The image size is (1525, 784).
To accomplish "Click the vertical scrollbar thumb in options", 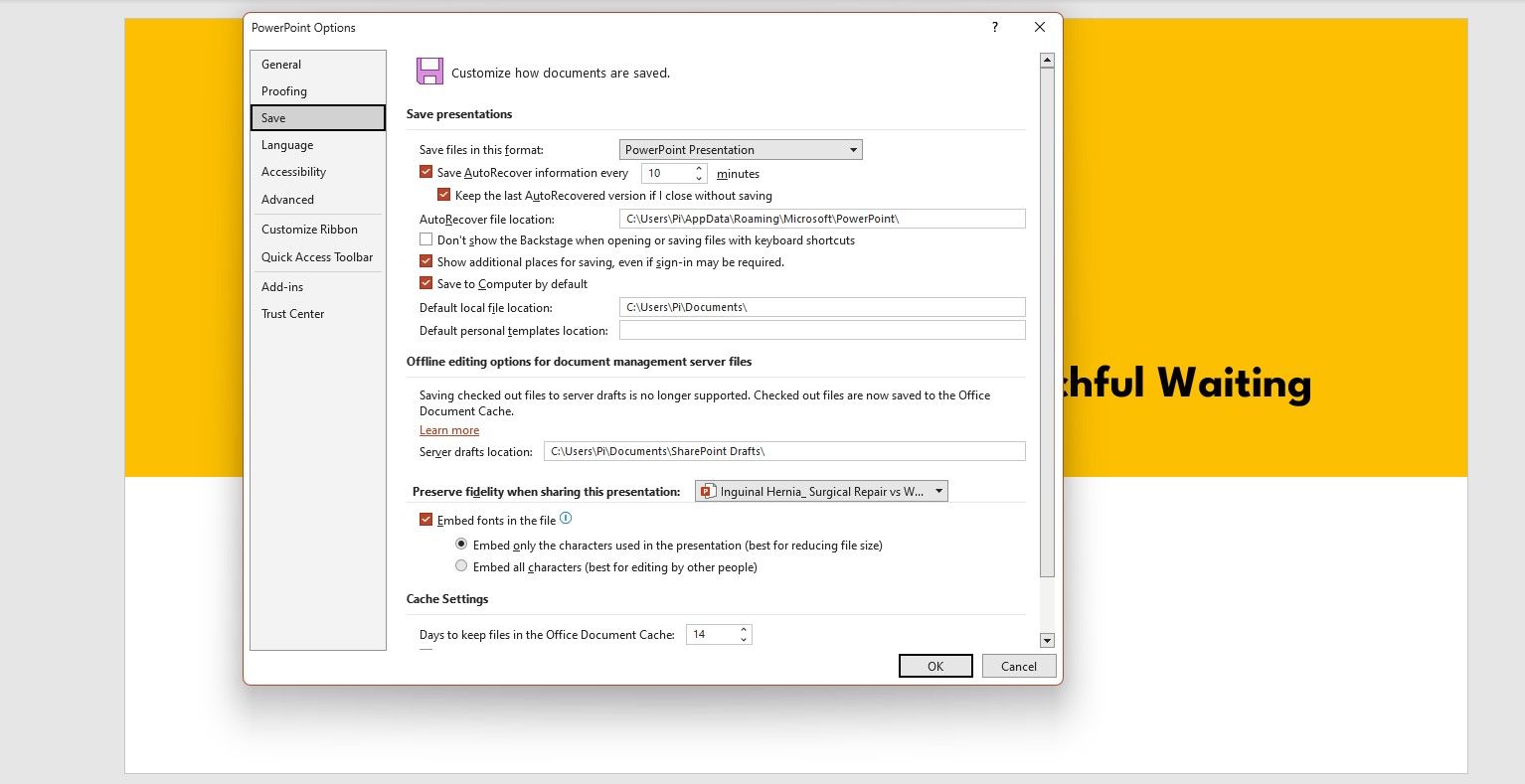I will 1047,323.
